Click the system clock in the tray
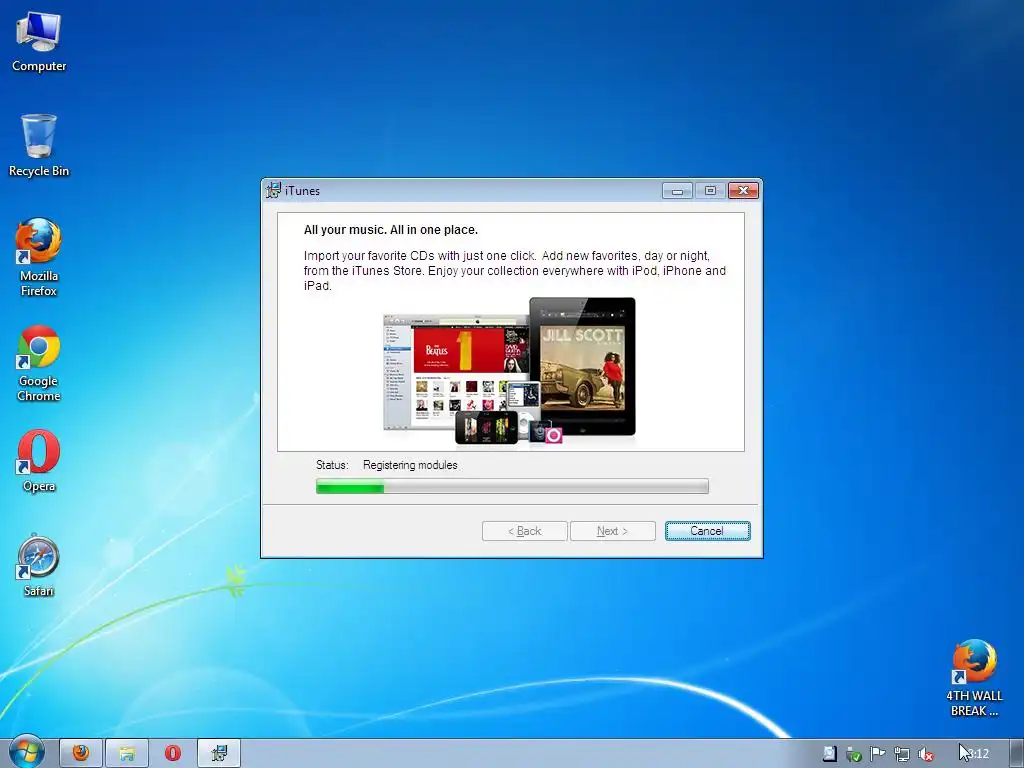Viewport: 1024px width, 768px height. click(x=977, y=754)
